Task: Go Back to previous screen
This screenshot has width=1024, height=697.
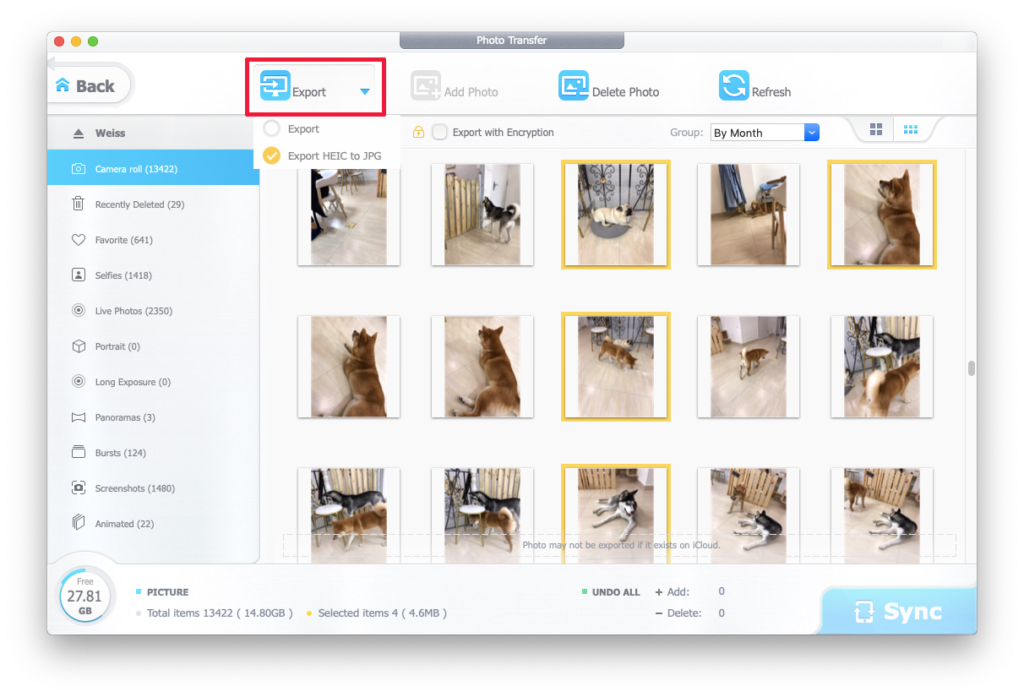Action: (x=86, y=86)
